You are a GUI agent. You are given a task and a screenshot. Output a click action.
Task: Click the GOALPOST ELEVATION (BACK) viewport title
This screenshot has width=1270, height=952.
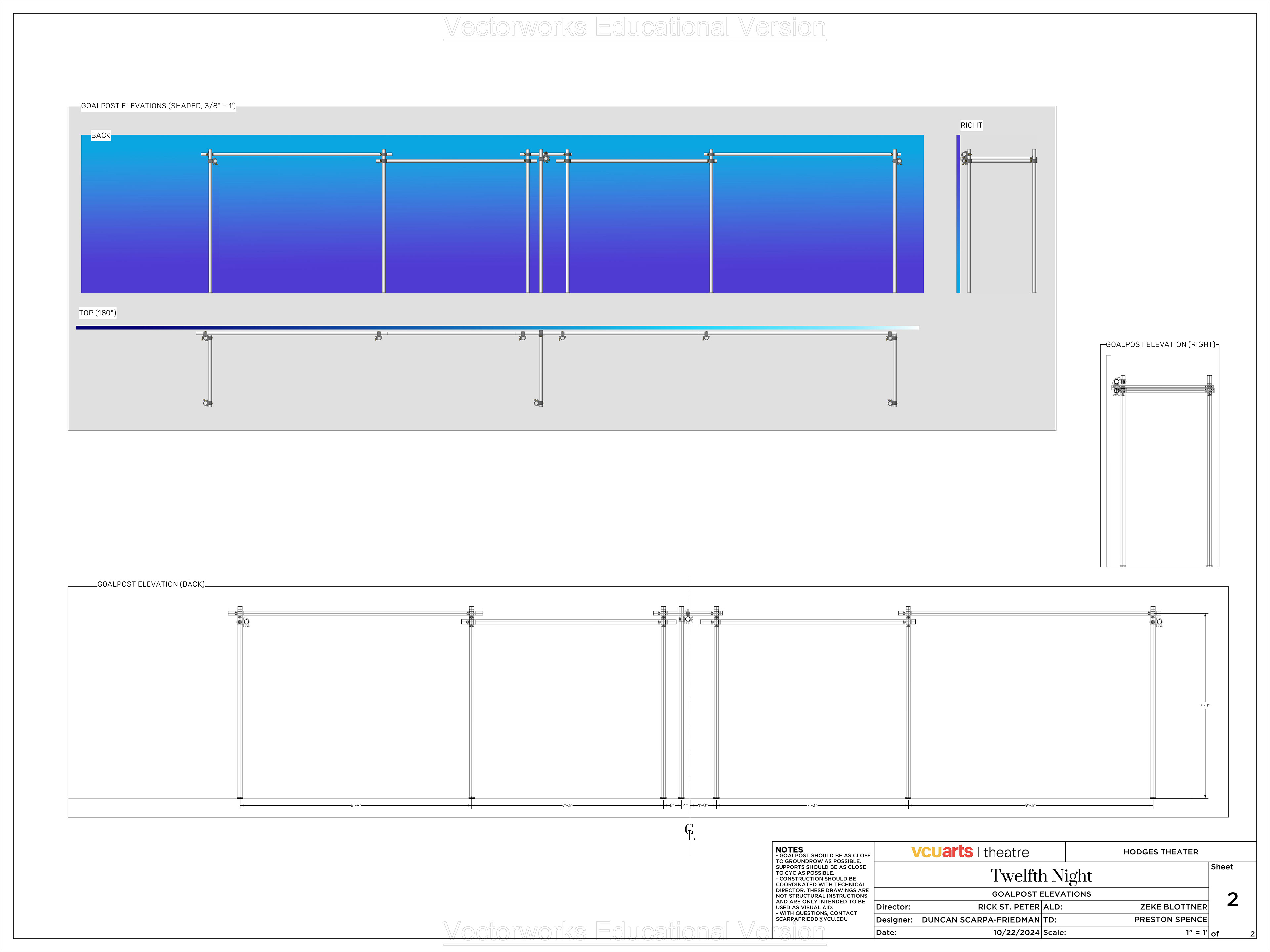(150, 584)
